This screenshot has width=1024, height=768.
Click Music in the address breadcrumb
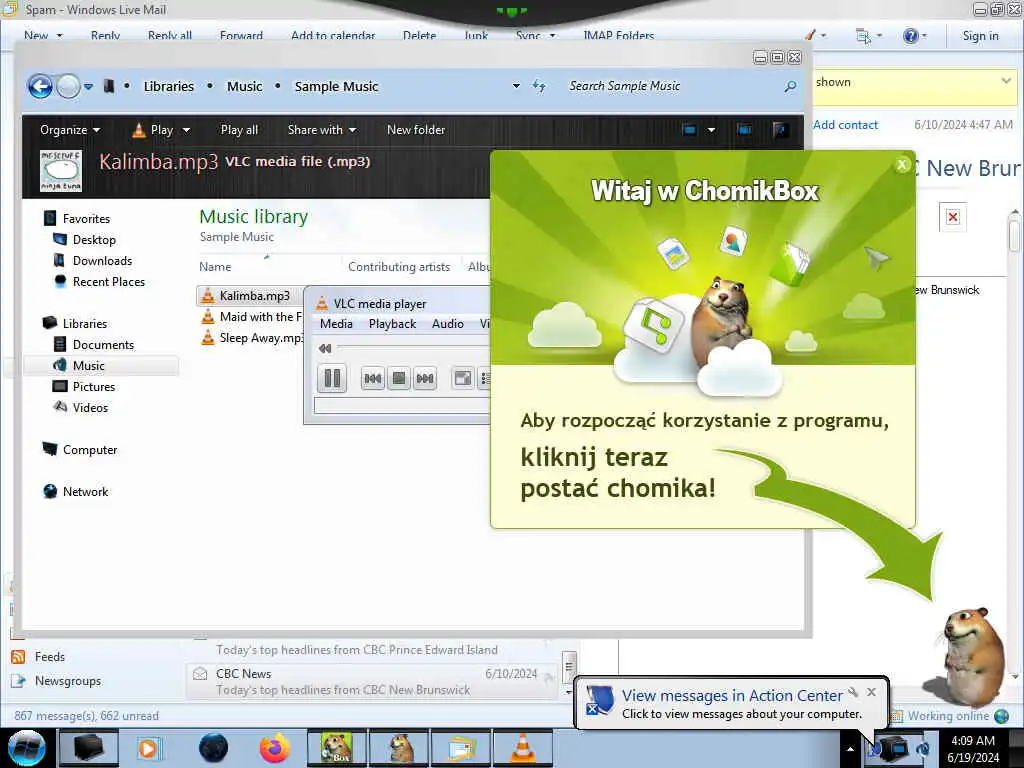click(x=244, y=86)
